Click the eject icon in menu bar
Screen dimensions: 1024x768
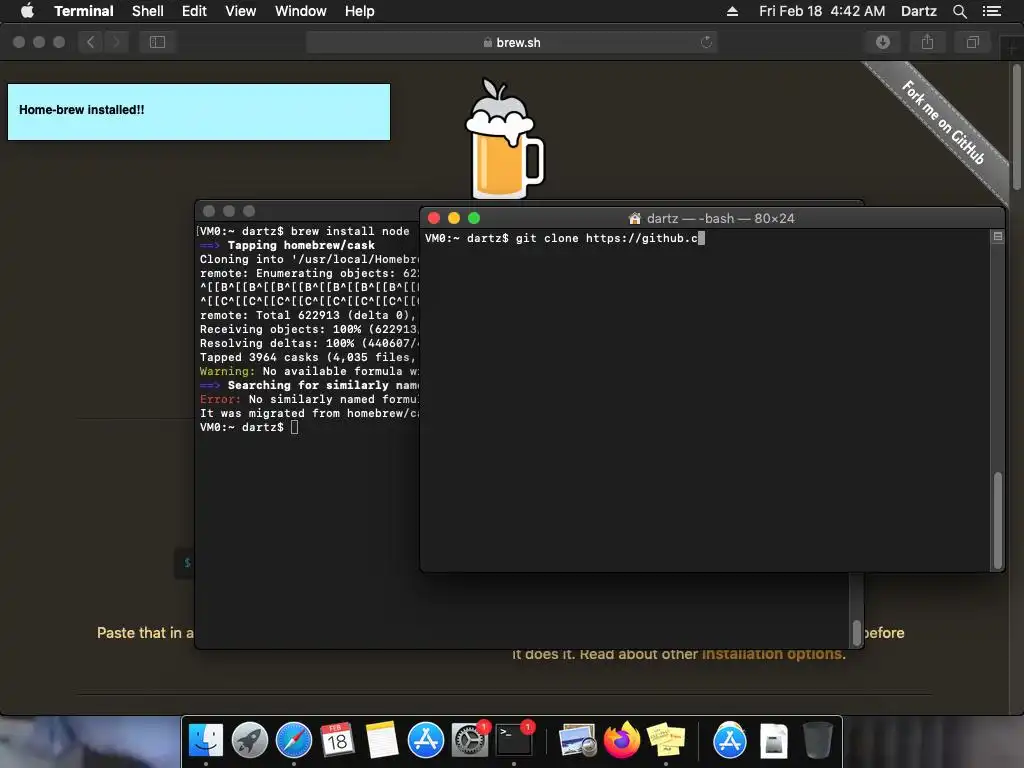coord(732,11)
